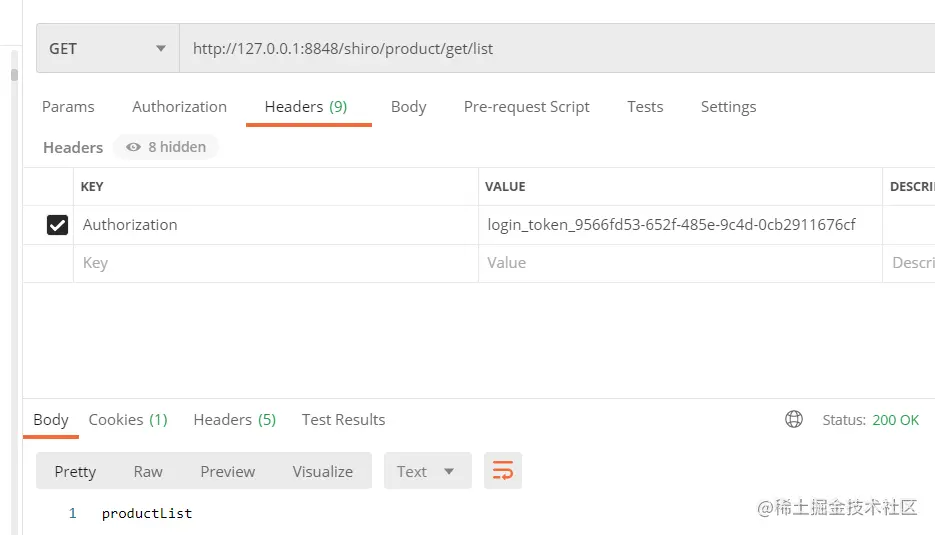Viewport: 935px width, 535px height.
Task: View the Test Results tab
Action: click(343, 420)
